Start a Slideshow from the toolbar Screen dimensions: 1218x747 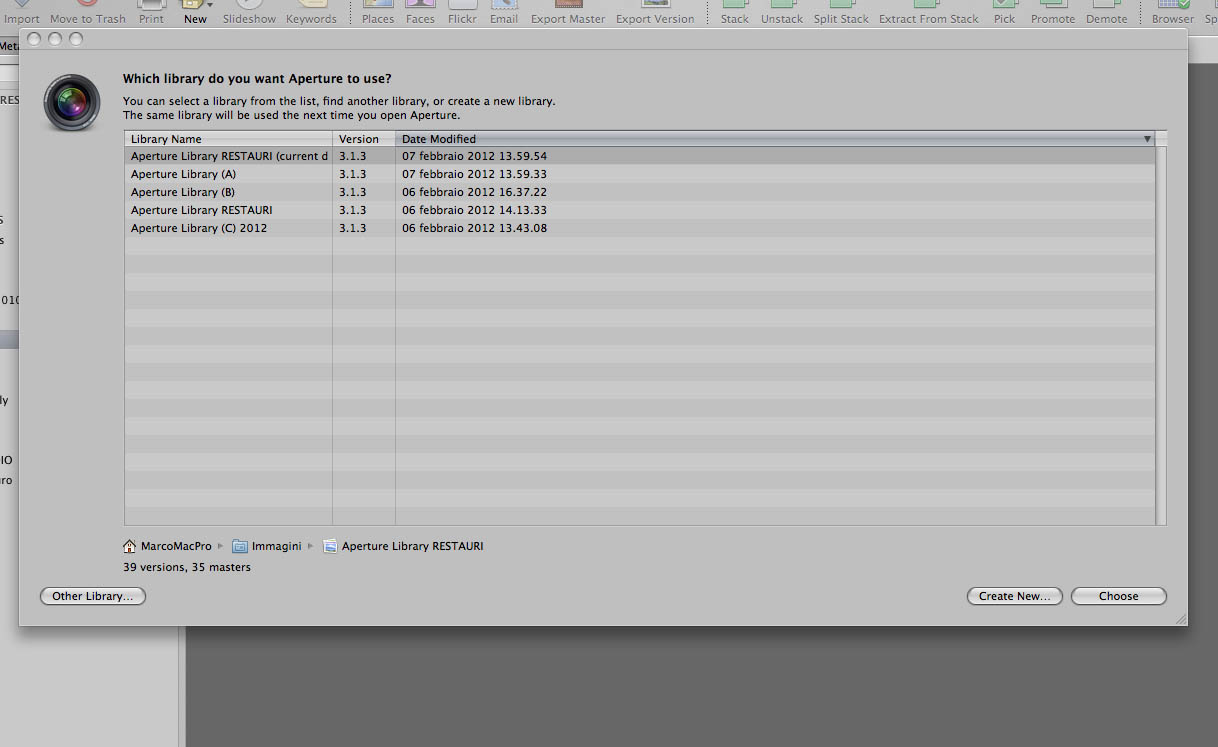click(249, 13)
